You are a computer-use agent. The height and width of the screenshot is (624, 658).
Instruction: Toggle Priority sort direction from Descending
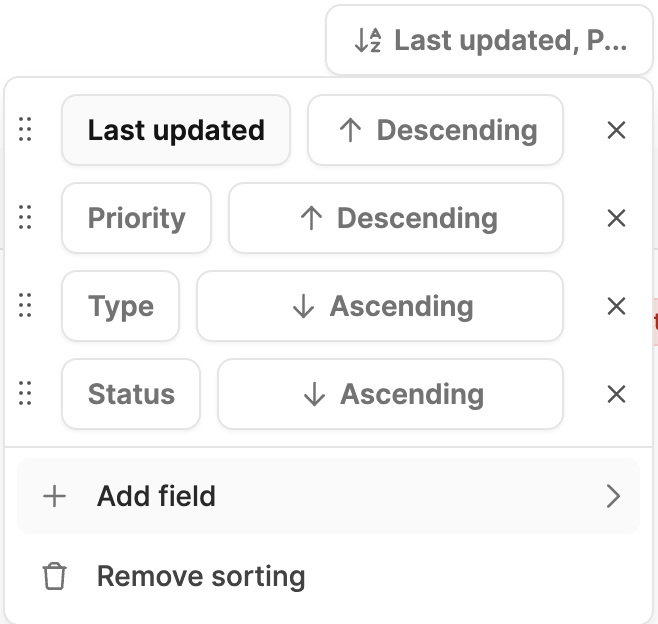[396, 218]
